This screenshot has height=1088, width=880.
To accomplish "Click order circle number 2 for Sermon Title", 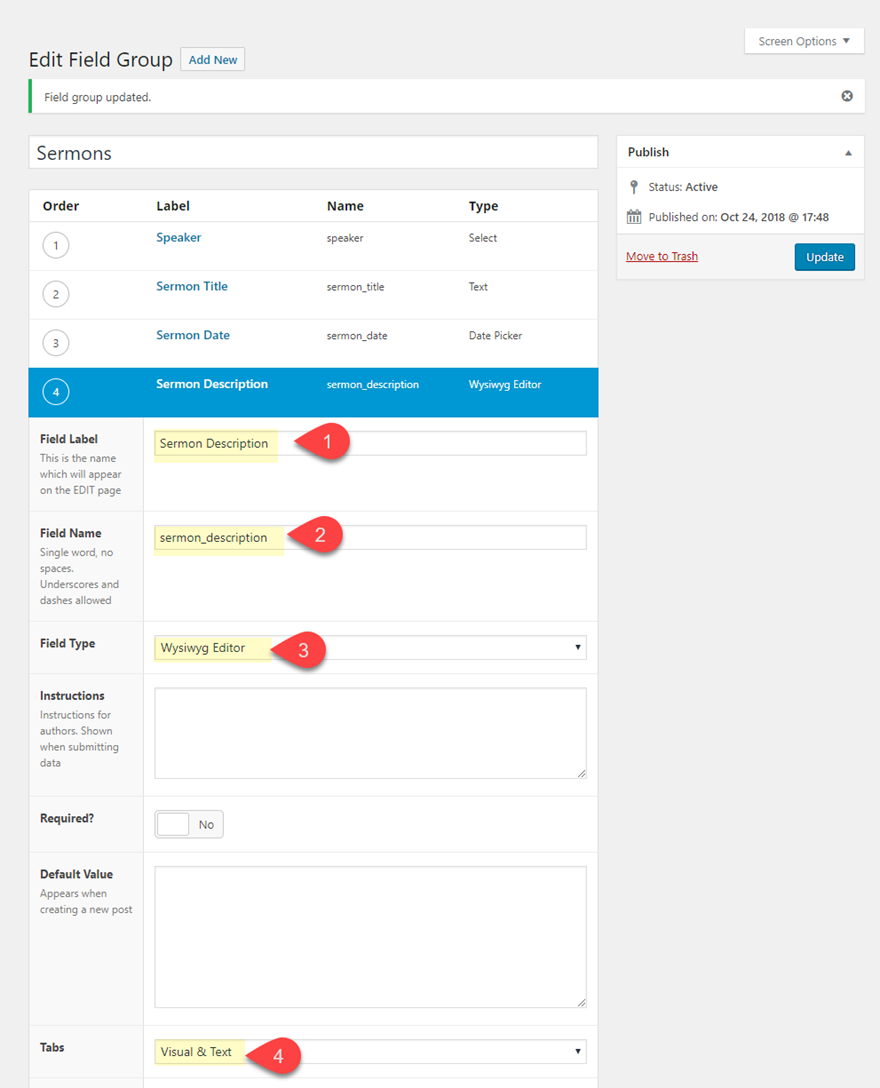I will click(56, 295).
